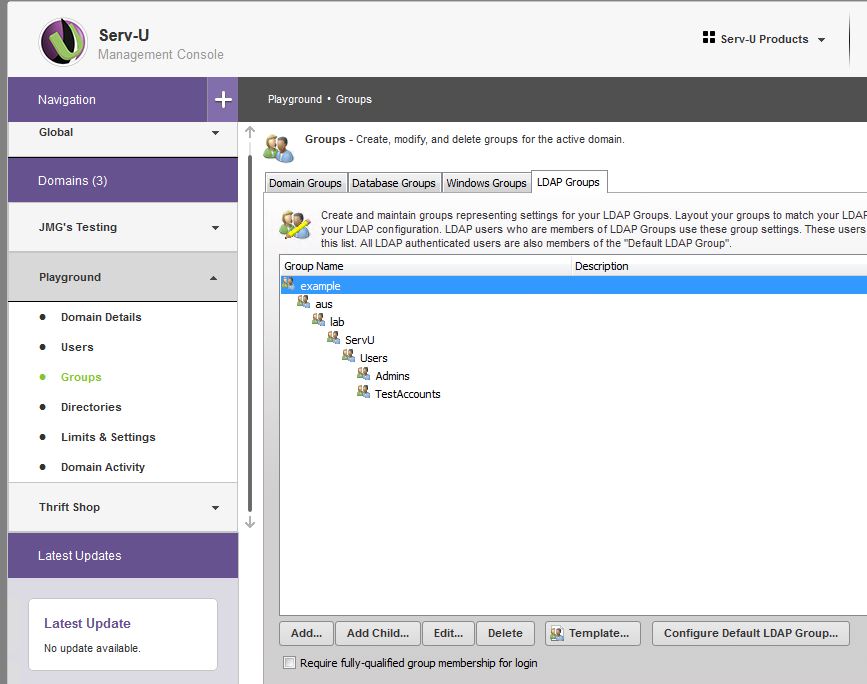
Task: Click the Domains (3) header
Action: (123, 180)
